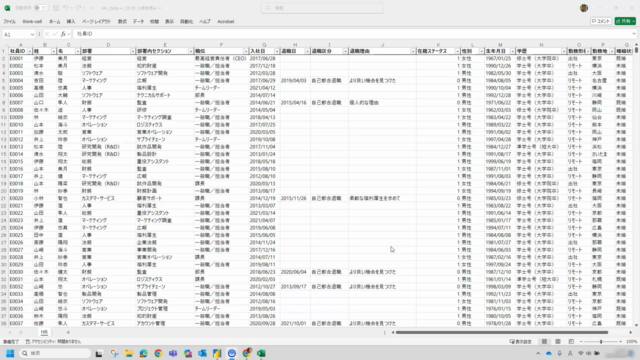Click cell E0020 in column A

20,198
